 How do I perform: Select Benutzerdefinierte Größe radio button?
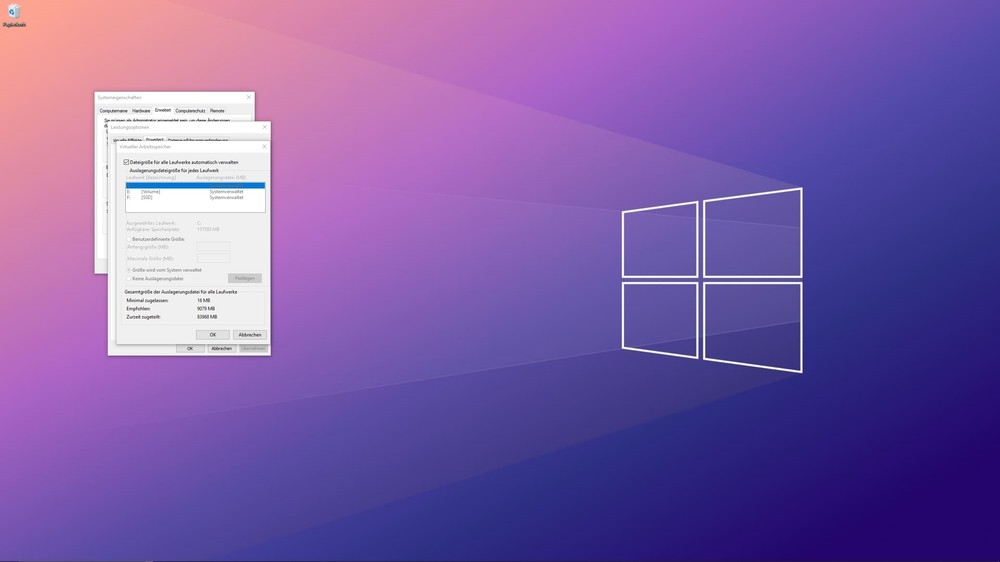(129, 239)
